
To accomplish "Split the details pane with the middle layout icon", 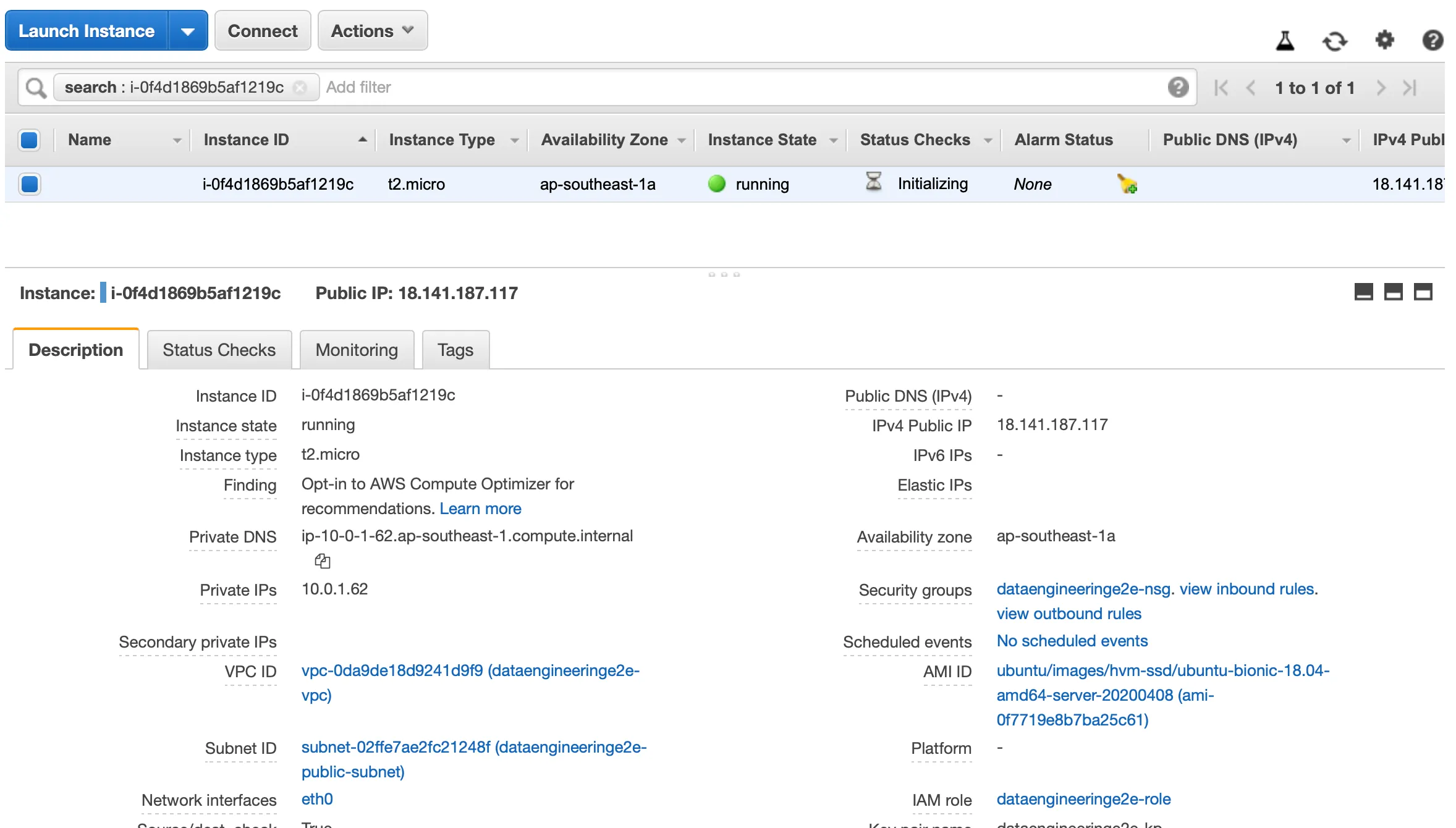I will coord(1393,292).
